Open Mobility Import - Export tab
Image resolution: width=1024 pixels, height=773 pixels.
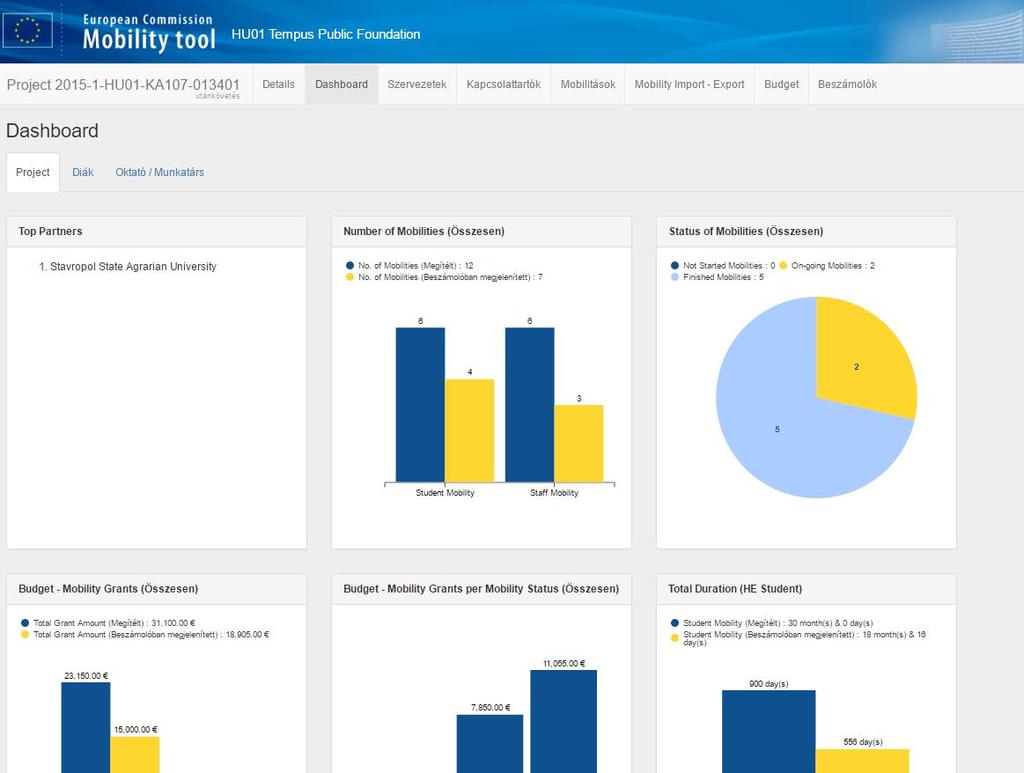[689, 84]
